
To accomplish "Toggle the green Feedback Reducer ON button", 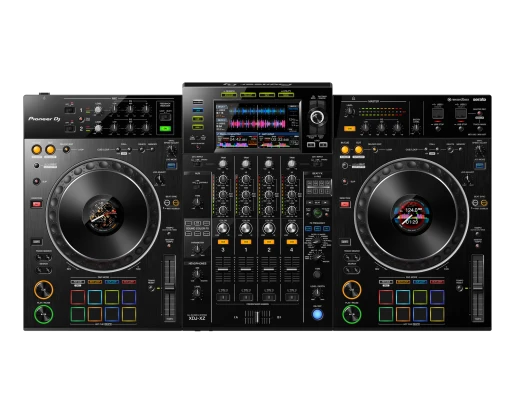I will [x=165, y=129].
